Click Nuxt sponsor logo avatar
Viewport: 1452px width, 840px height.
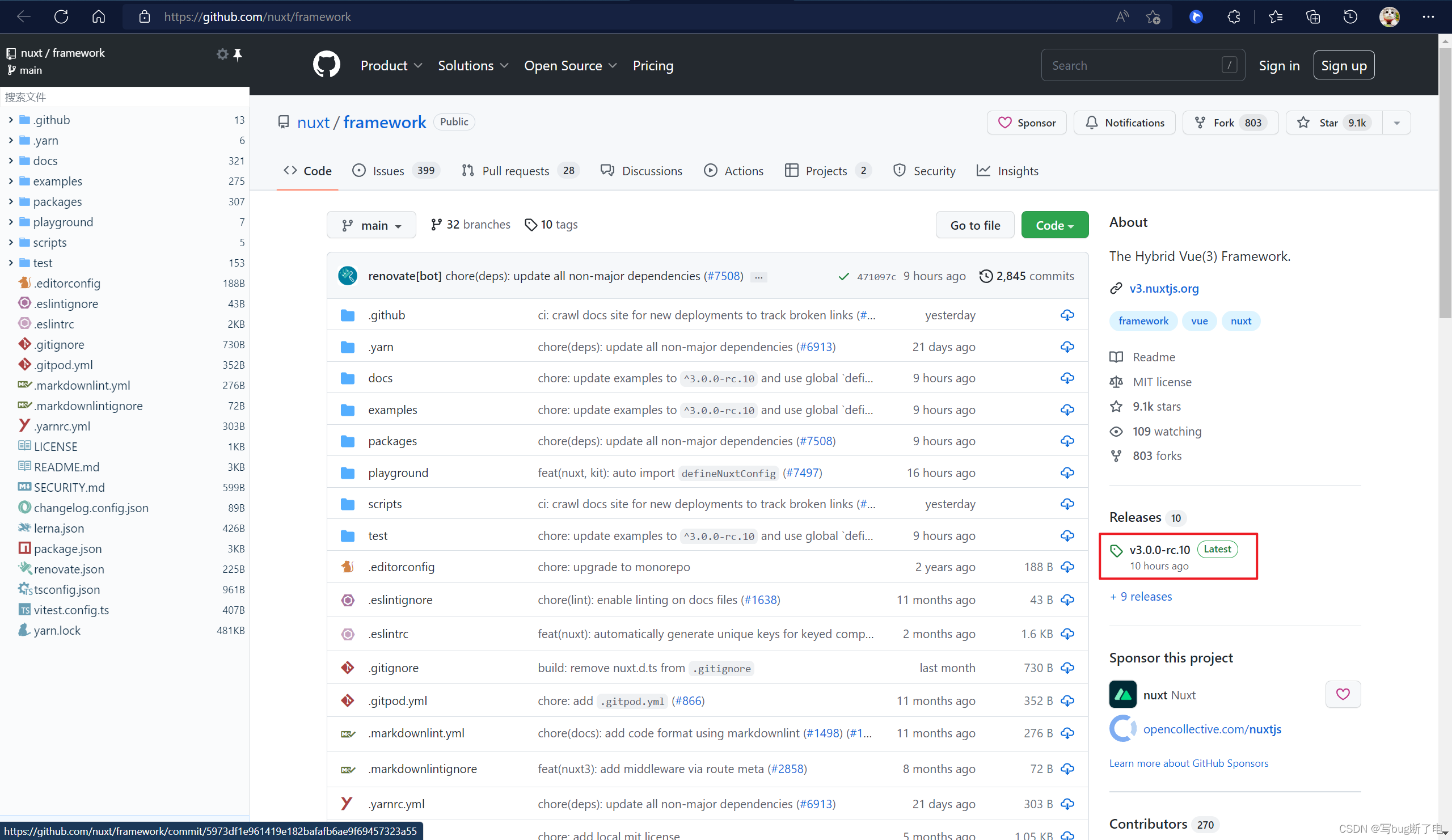1122,694
